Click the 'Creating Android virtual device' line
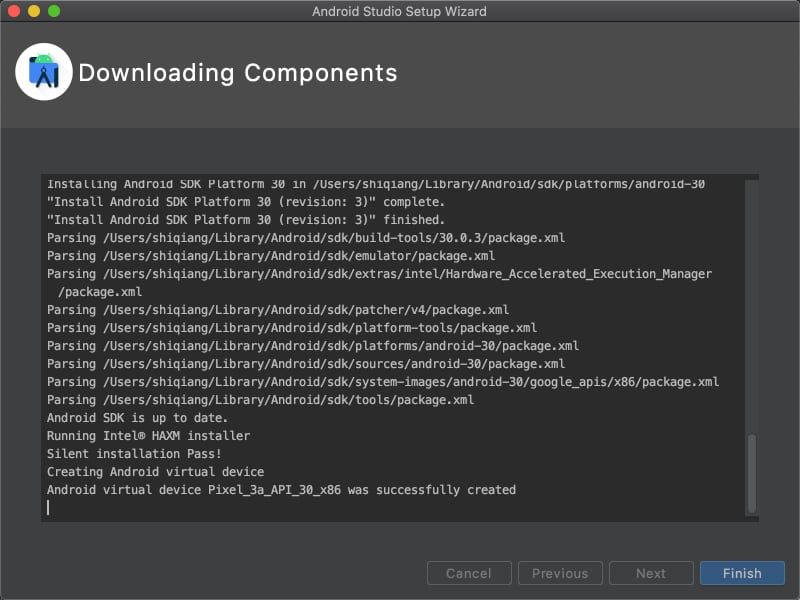Viewport: 800px width, 600px height. [x=156, y=472]
